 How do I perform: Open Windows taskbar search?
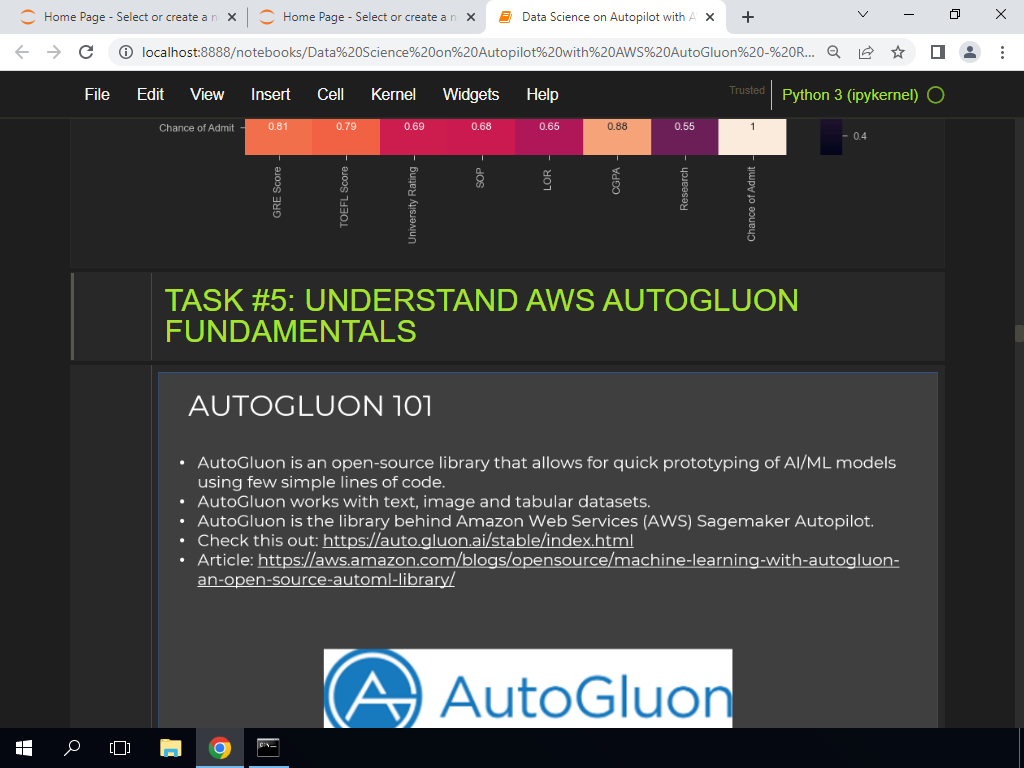point(72,748)
